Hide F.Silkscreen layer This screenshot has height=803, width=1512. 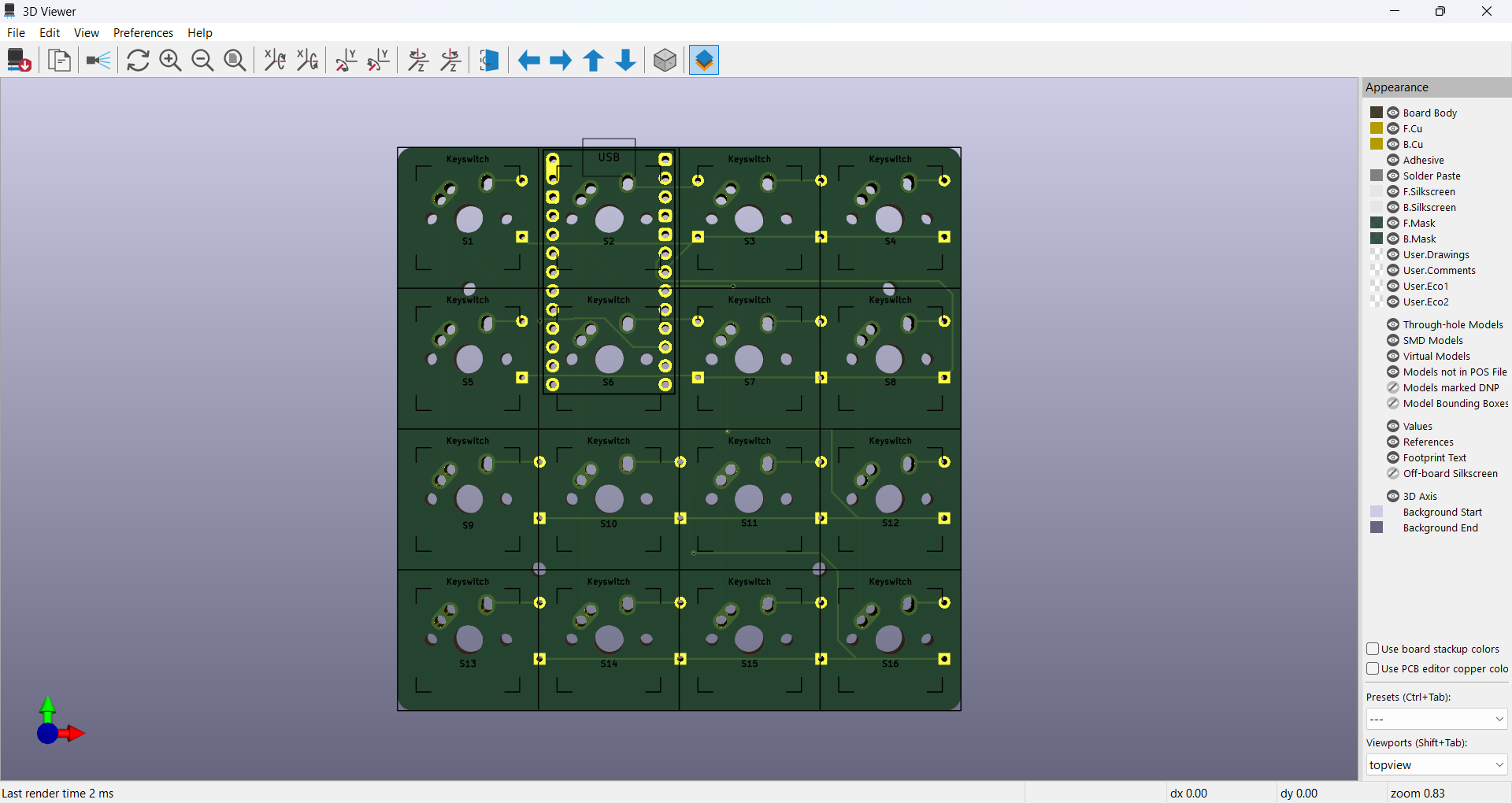coord(1393,191)
